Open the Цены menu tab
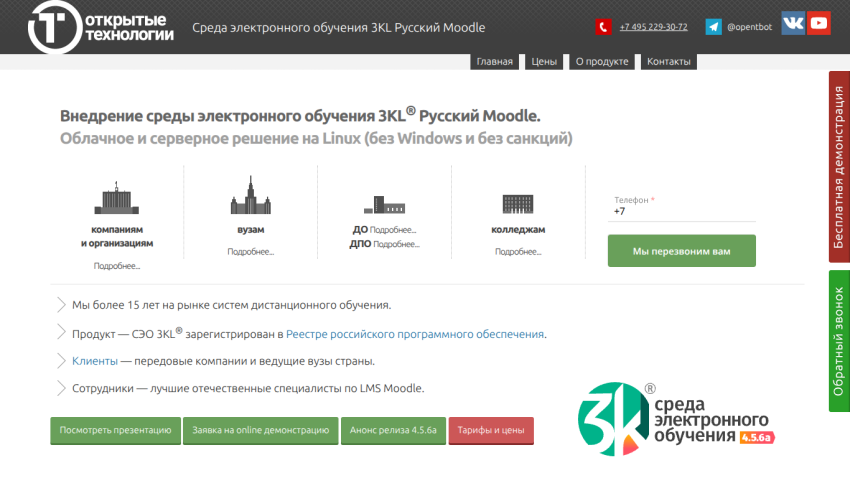 click(x=544, y=62)
